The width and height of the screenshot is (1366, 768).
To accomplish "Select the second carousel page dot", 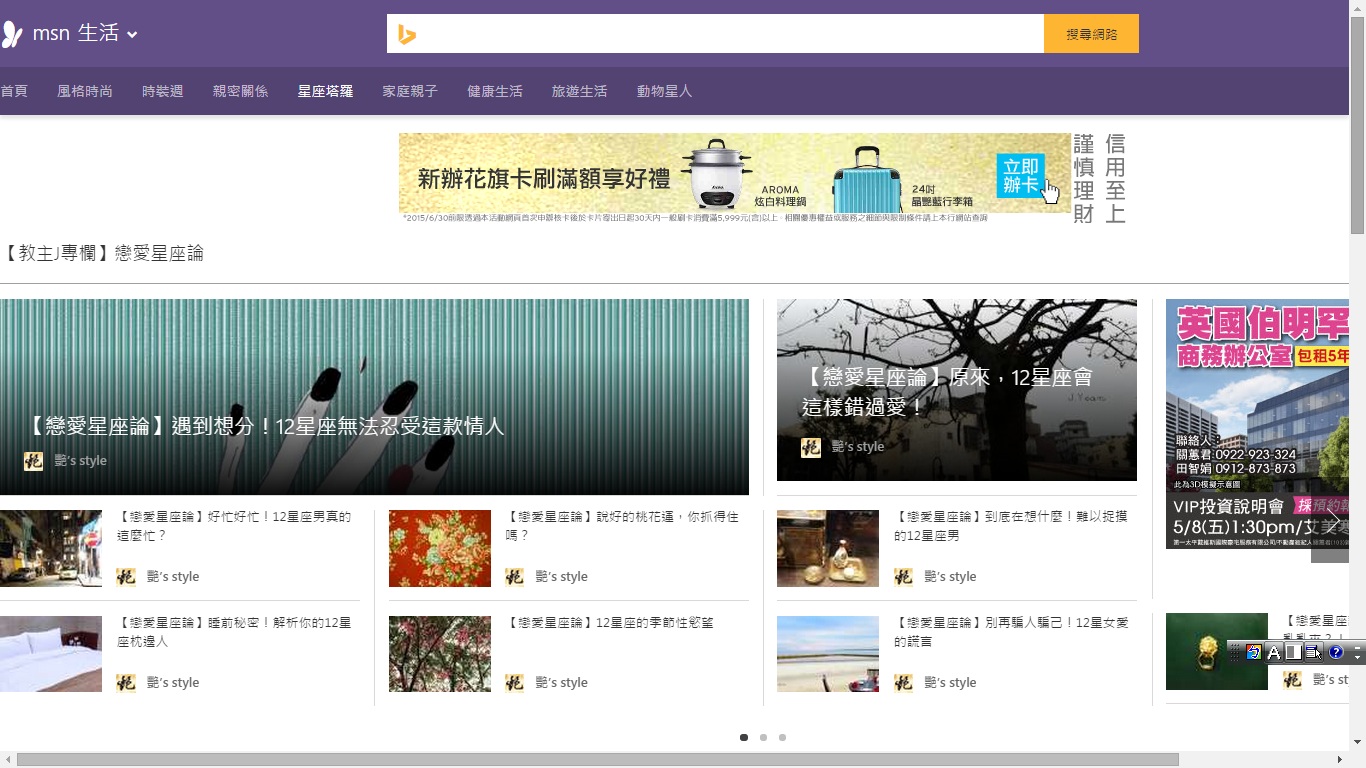I will 763,737.
